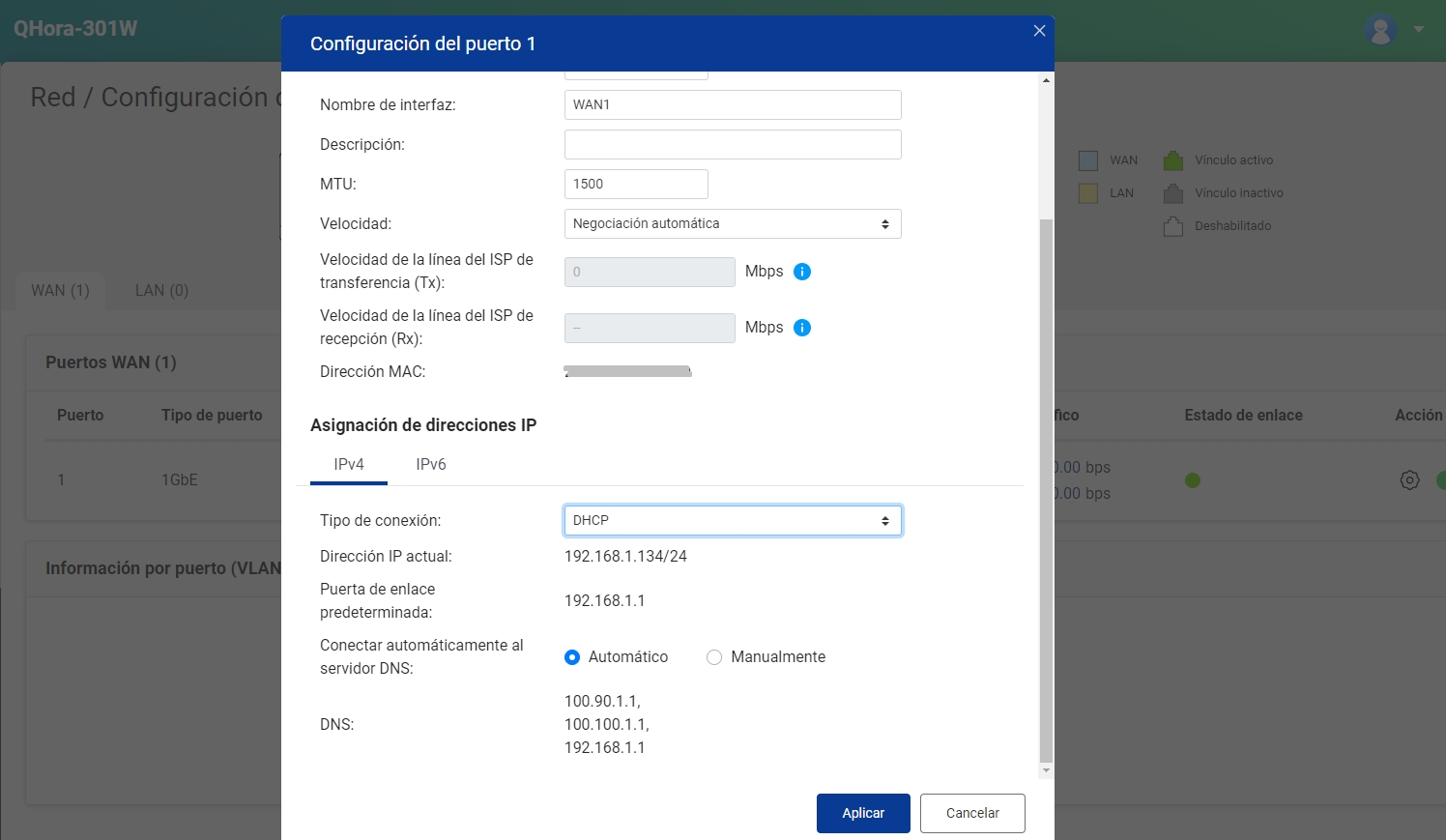Click the LAN legend color swatch
The image size is (1446, 840).
click(1088, 193)
